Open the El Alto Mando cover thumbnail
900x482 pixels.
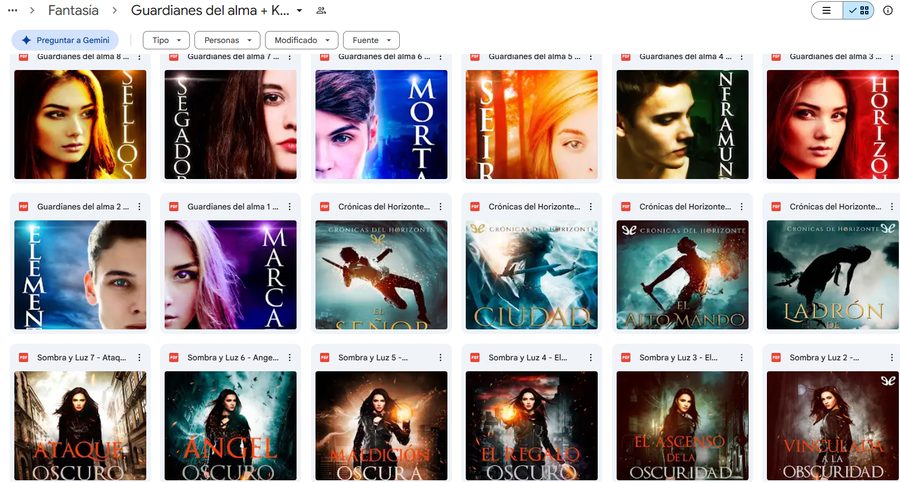(x=682, y=275)
